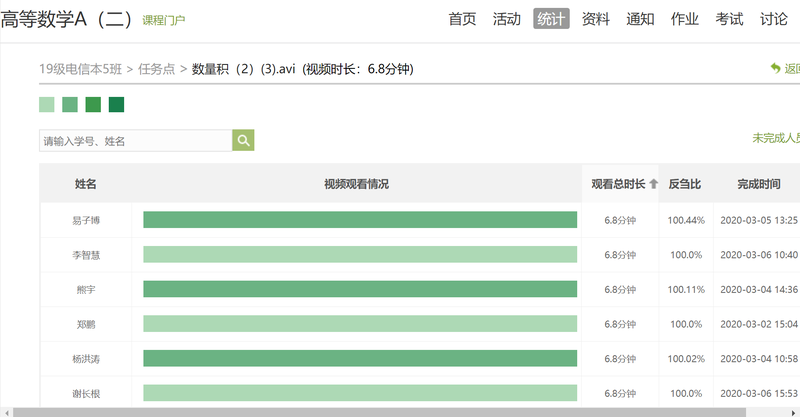Viewport: 800px width, 417px height.
Task: Click the 谢长根 viewing progress bar
Action: point(360,393)
